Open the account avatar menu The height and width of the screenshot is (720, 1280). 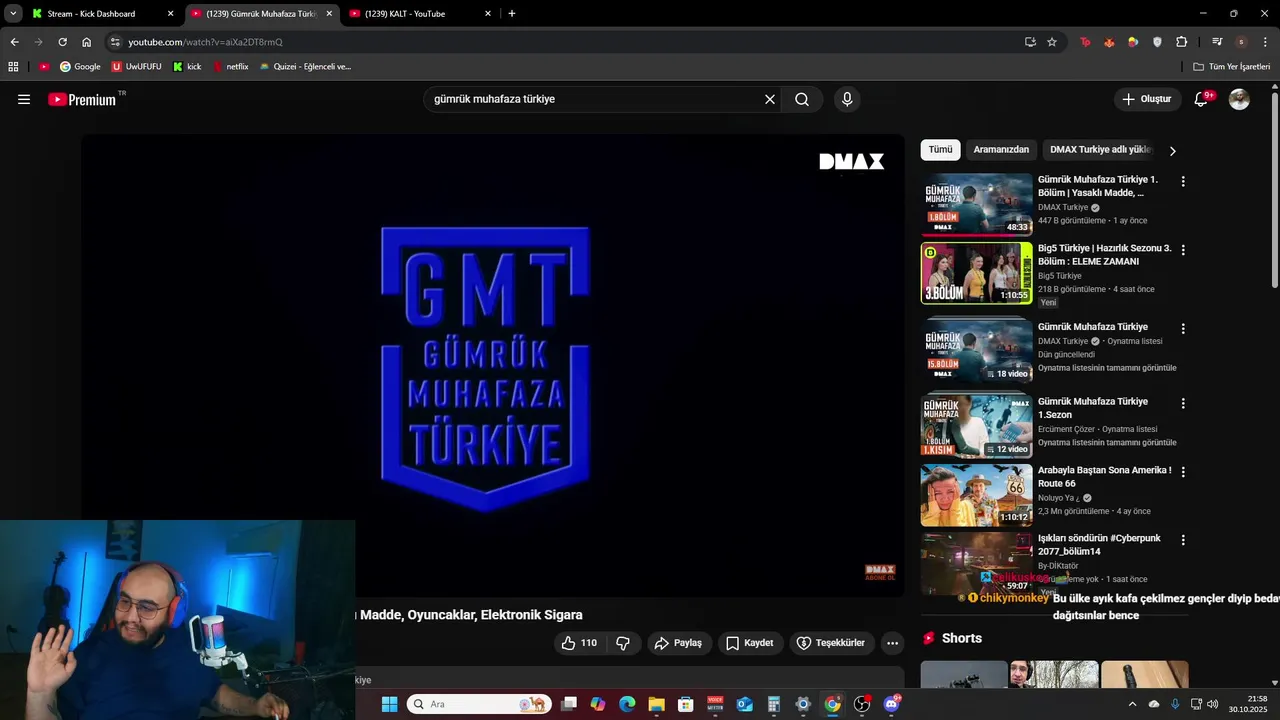click(x=1239, y=99)
